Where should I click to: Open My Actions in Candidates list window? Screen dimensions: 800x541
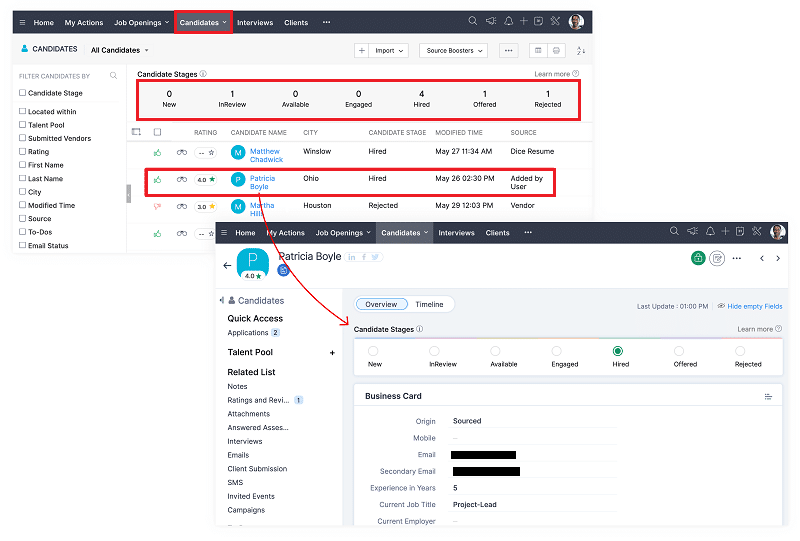(84, 22)
